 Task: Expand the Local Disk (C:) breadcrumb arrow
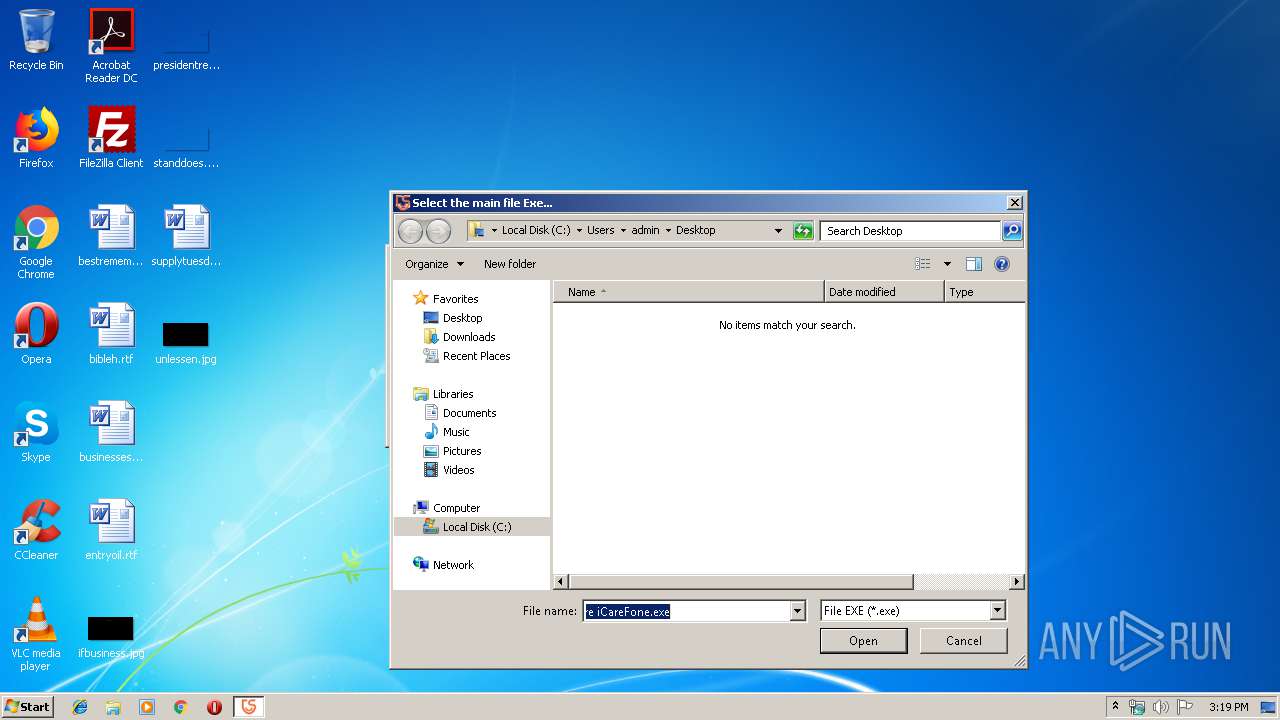[x=579, y=231]
